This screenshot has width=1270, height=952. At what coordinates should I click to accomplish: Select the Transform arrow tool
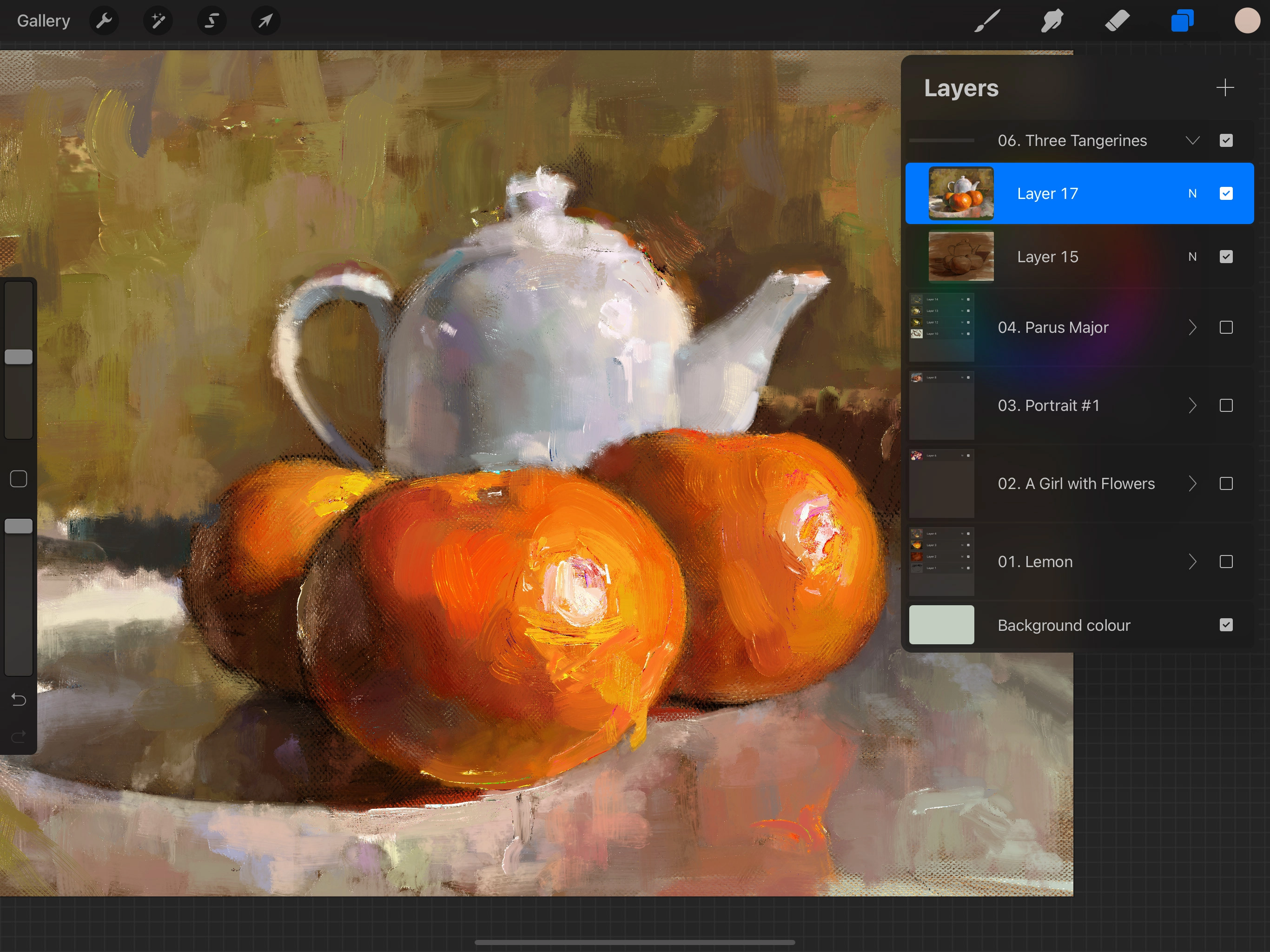265,21
